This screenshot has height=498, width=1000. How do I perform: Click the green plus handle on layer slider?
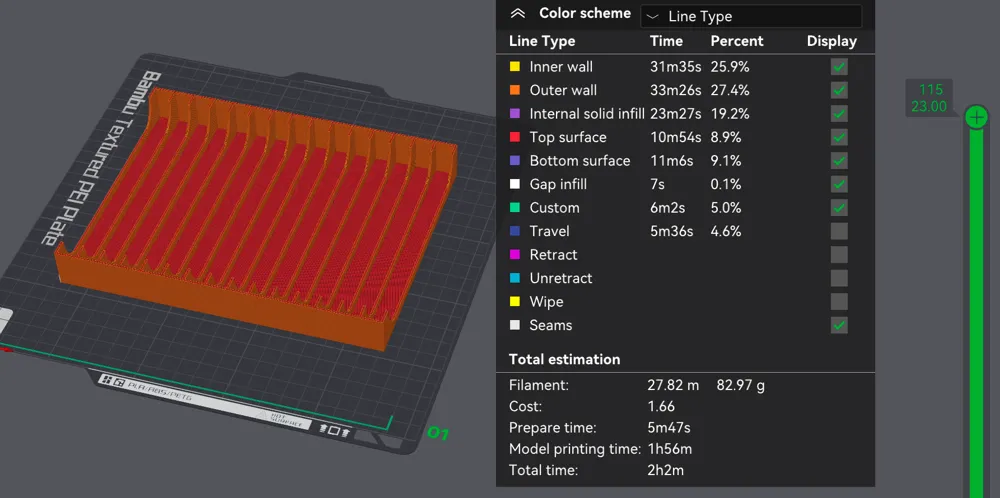coord(977,118)
